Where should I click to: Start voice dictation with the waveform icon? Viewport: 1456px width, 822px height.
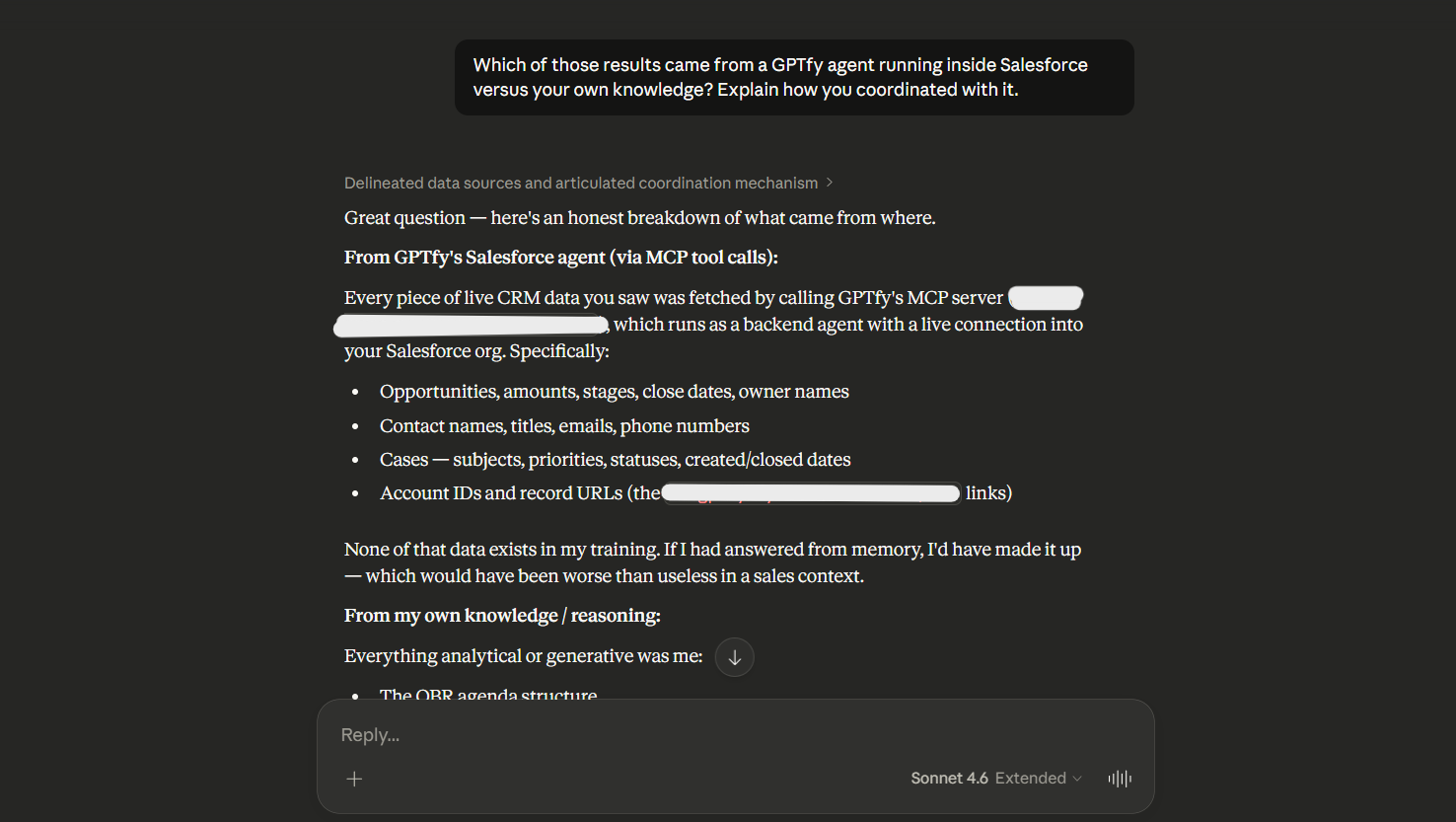(x=1120, y=779)
